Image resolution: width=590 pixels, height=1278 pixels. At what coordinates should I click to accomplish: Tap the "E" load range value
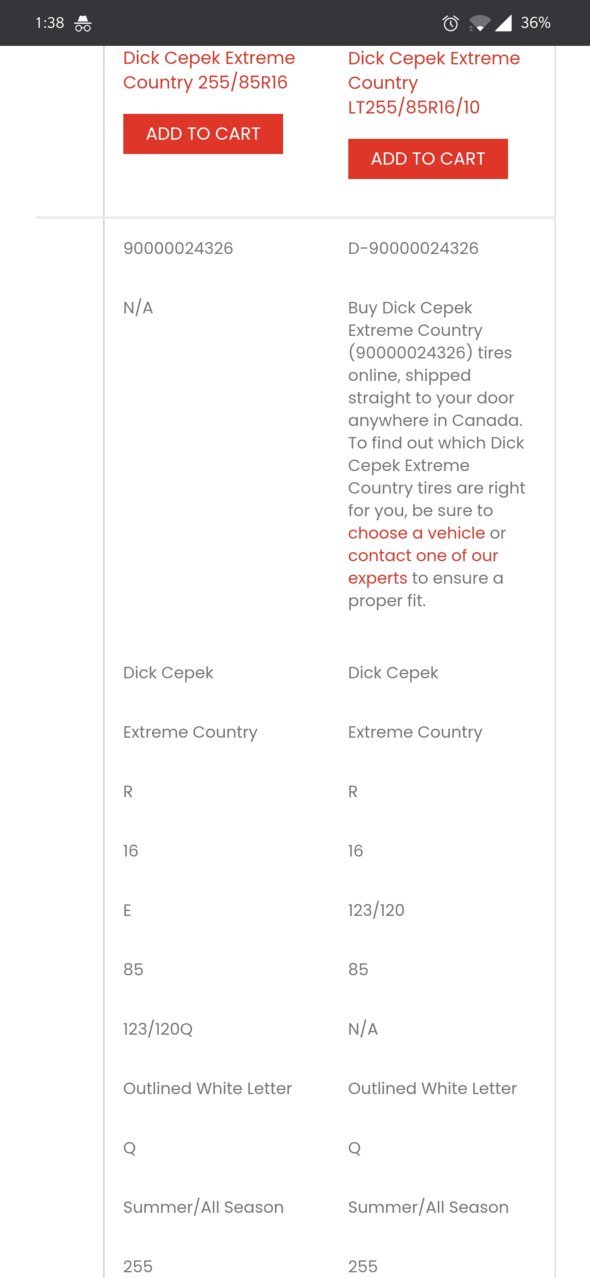128,910
